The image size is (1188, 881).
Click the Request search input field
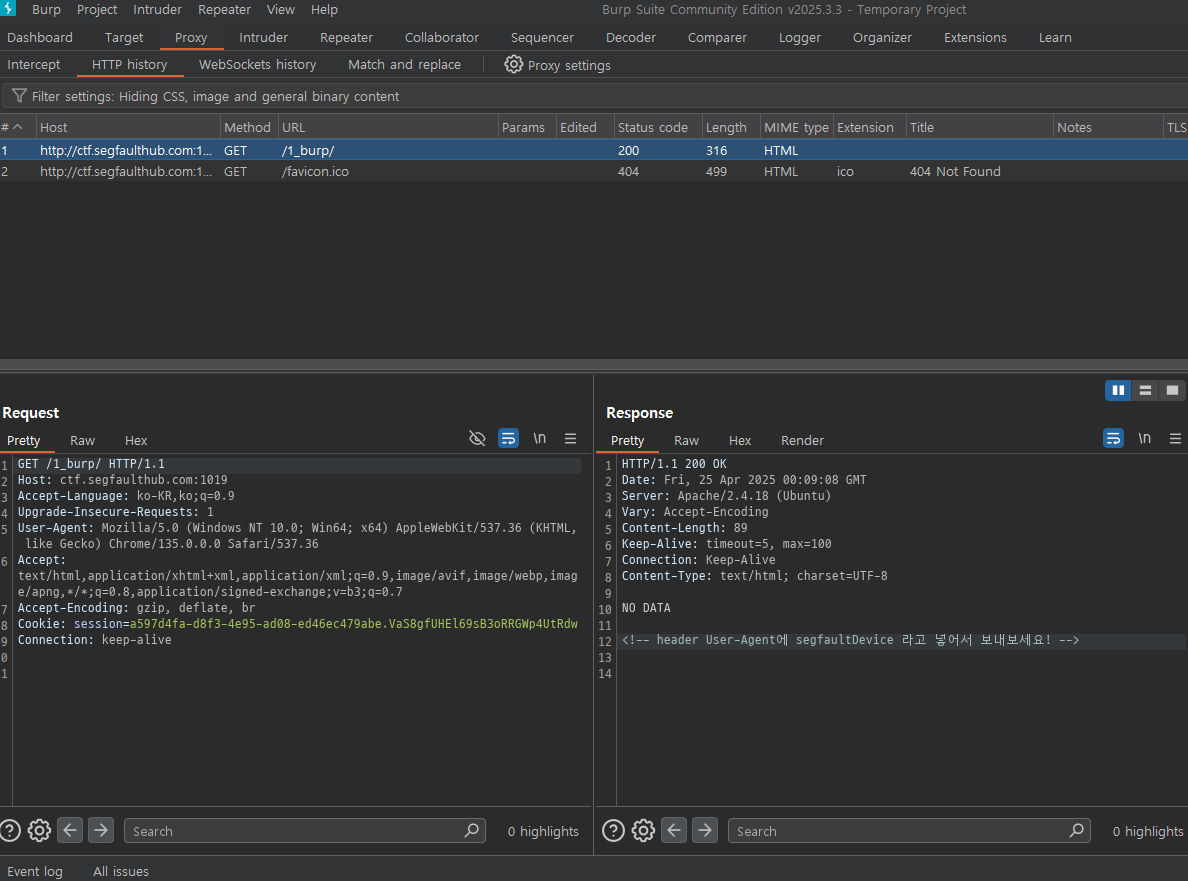click(305, 830)
